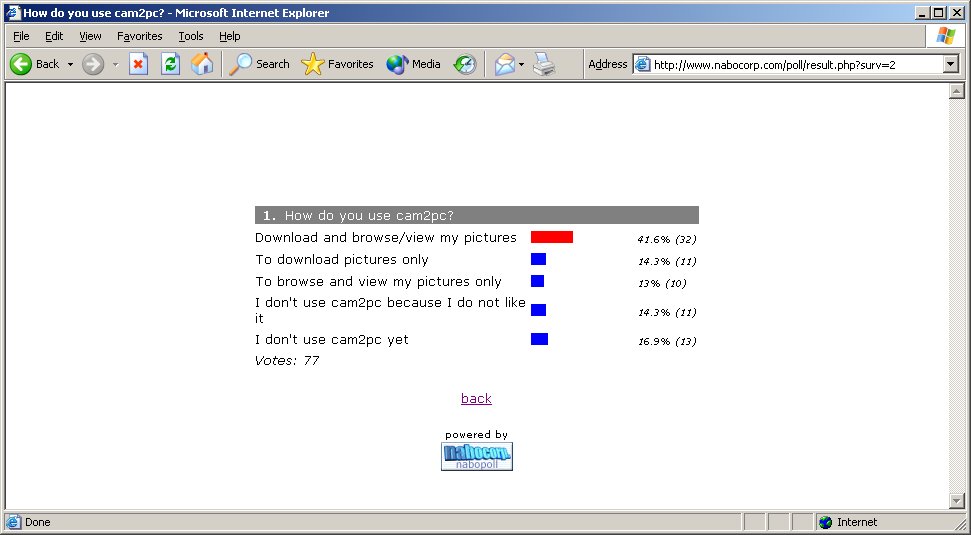This screenshot has height=535, width=971.
Task: Open the File menu
Action: tap(21, 36)
